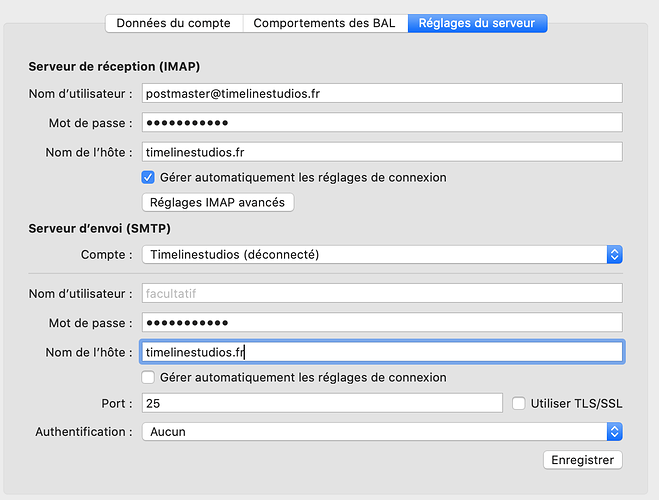Screen dimensions: 659x500
Task: Click the Port field showing 25
Action: coord(322,403)
